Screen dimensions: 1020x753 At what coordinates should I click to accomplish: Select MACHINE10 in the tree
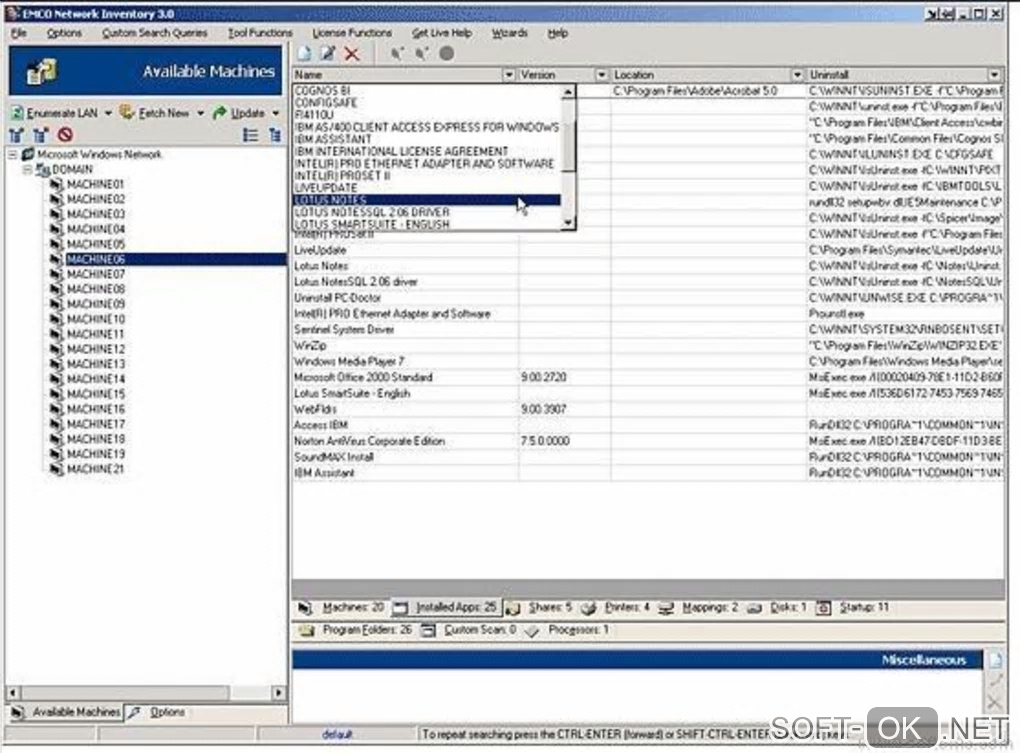tap(95, 319)
